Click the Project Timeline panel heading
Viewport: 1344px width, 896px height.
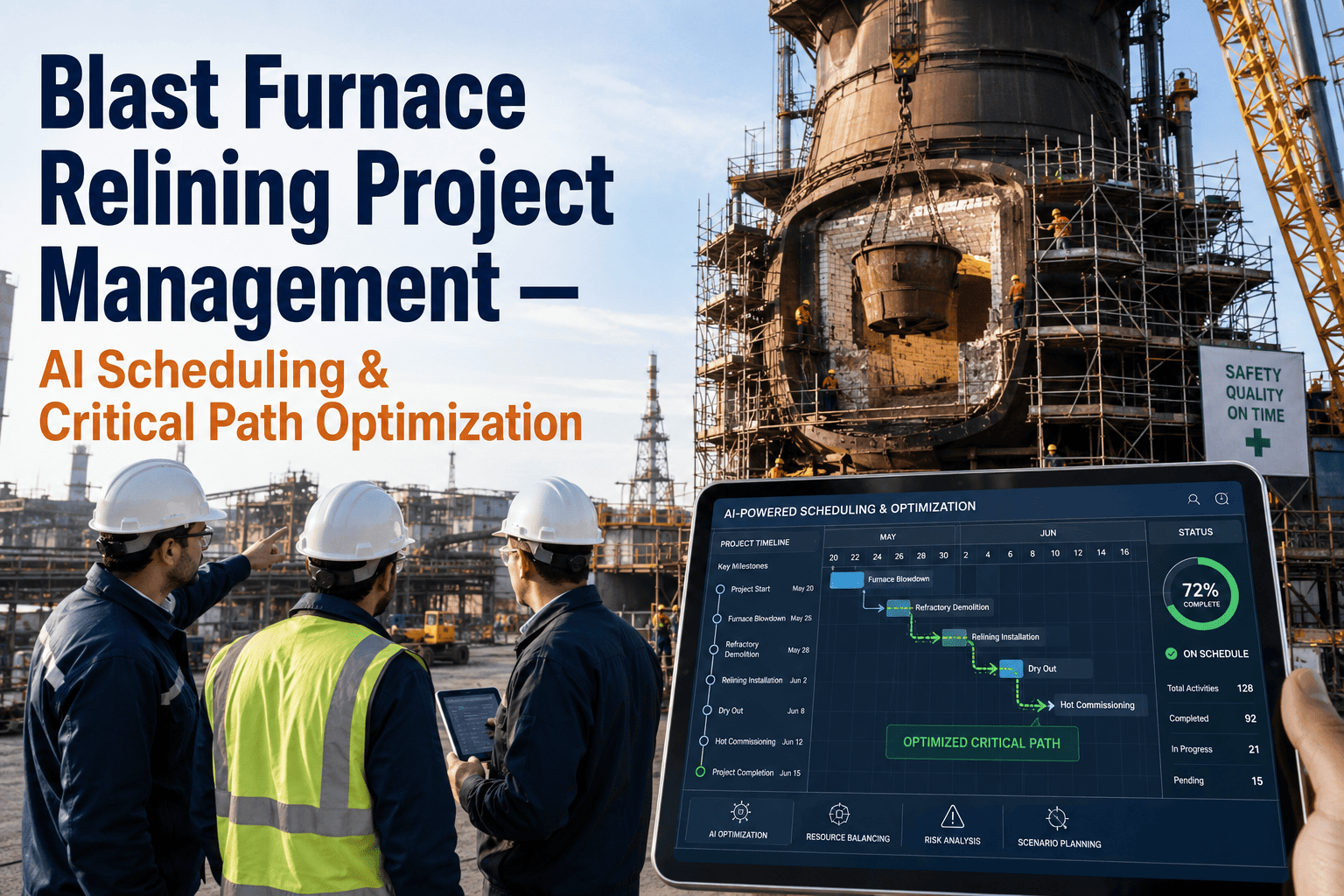(x=754, y=543)
